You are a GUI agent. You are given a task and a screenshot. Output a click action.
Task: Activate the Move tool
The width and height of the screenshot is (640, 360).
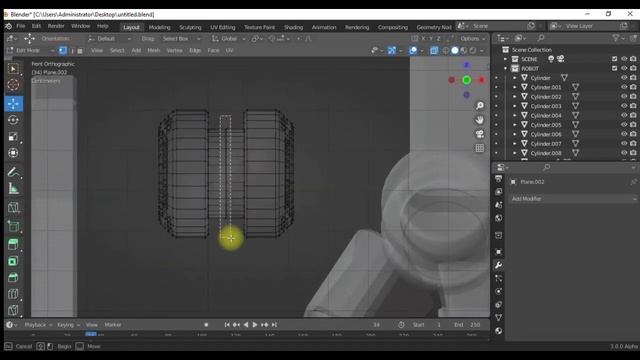click(x=13, y=104)
